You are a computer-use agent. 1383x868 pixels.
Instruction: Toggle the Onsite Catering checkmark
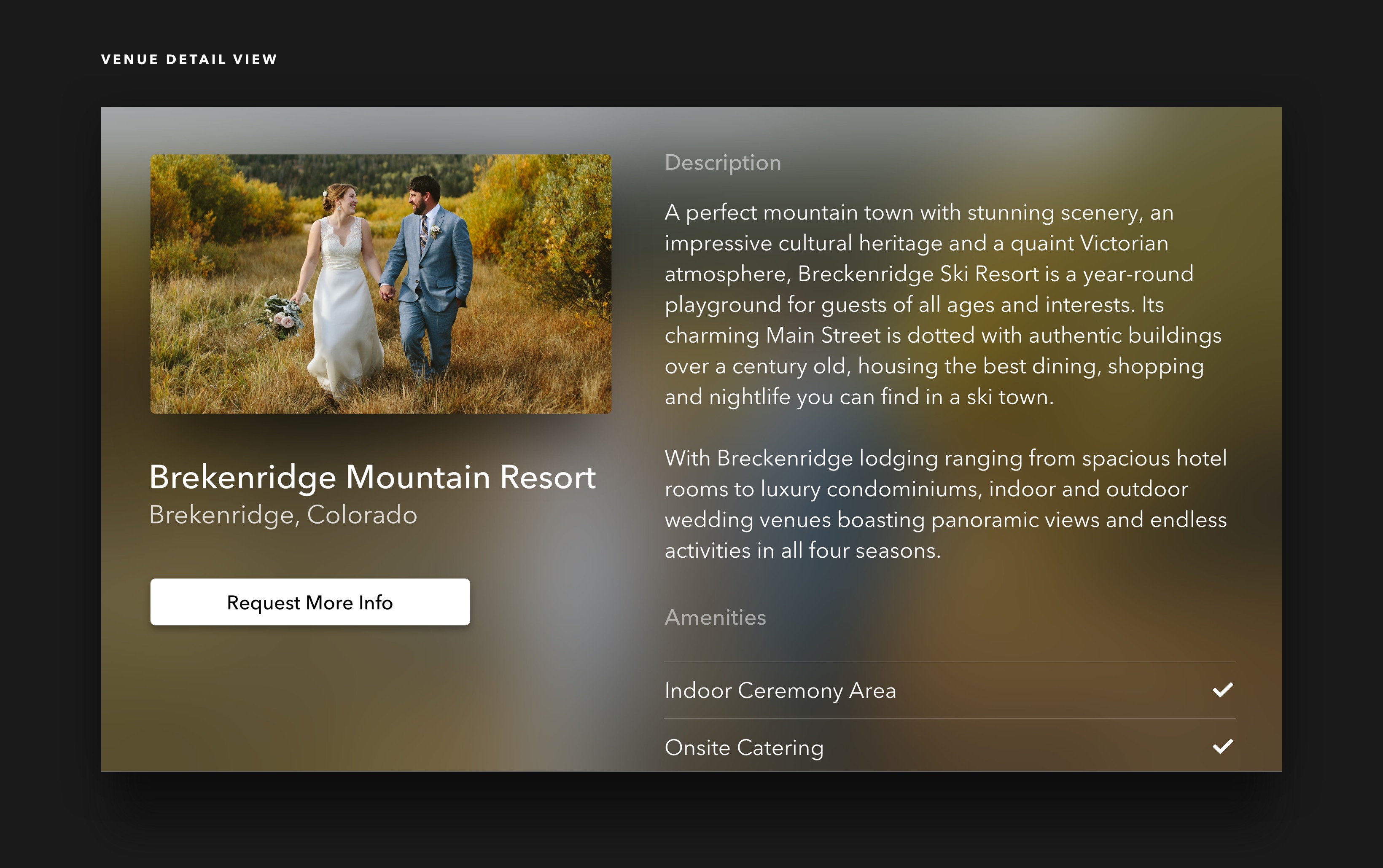pos(1223,746)
